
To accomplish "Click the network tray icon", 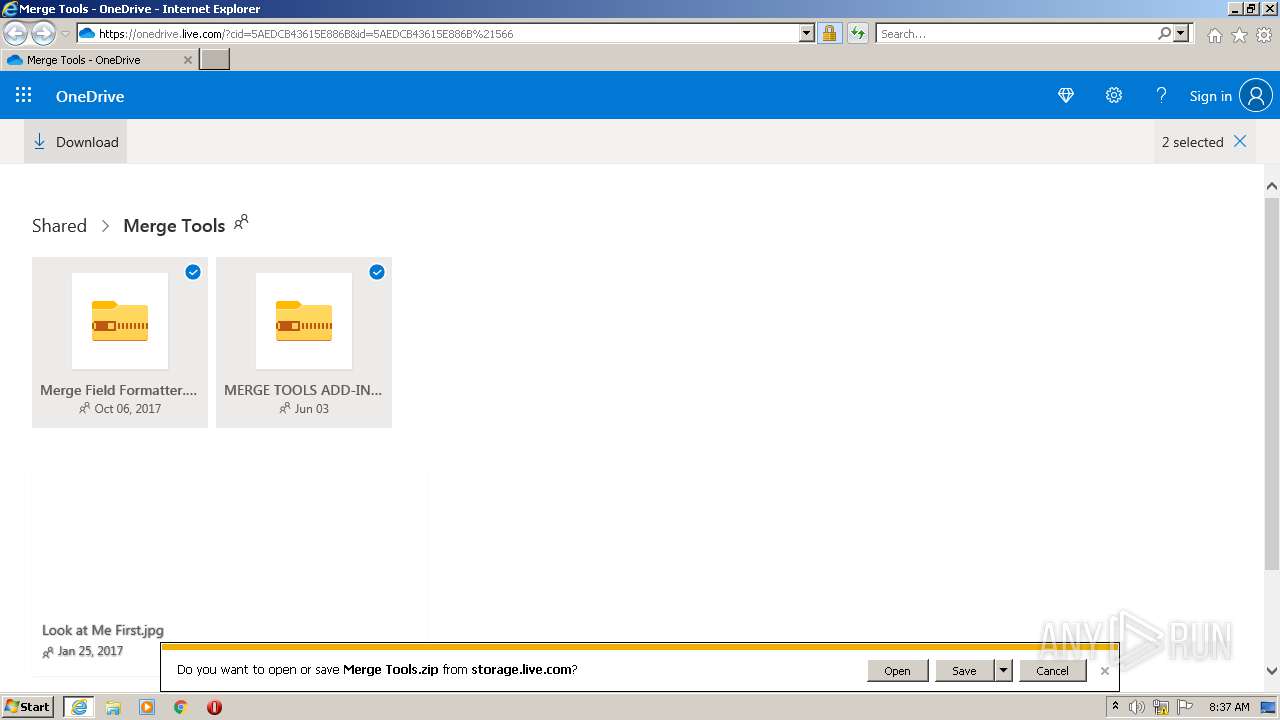I will (1161, 707).
